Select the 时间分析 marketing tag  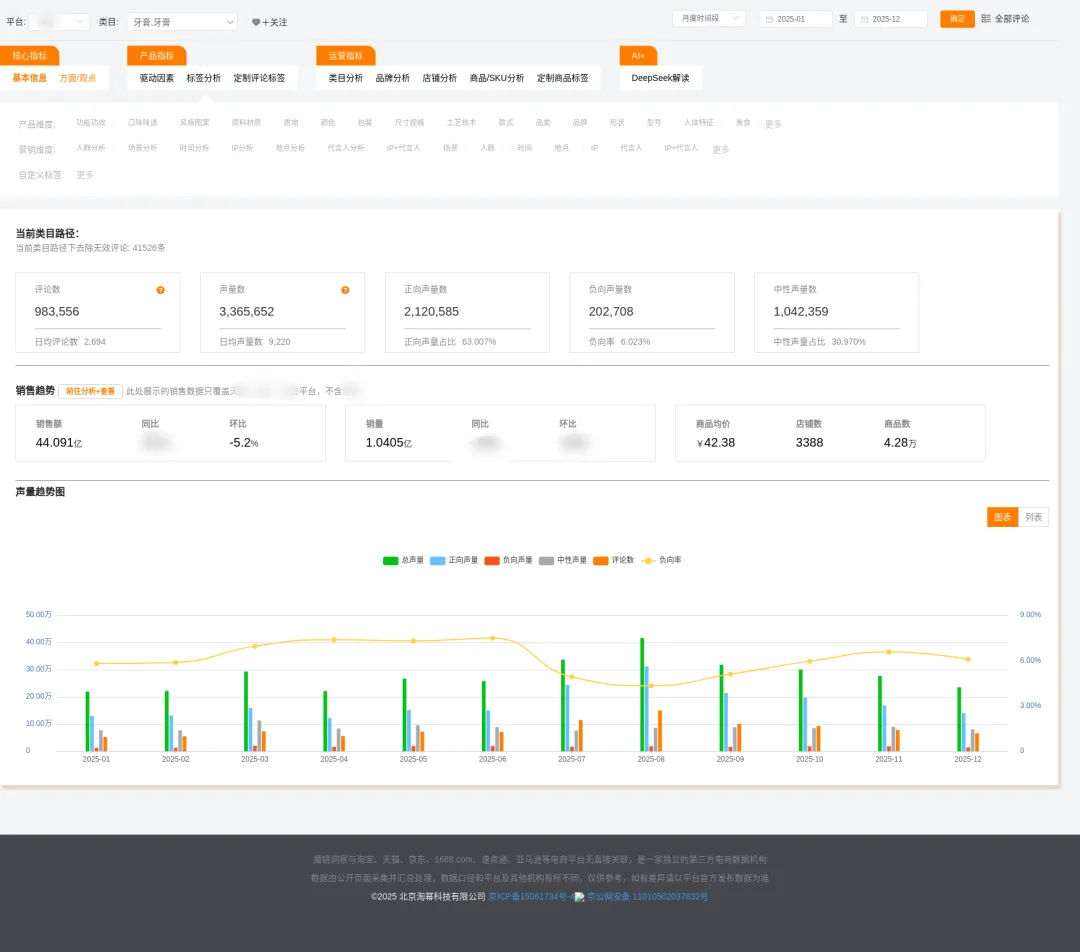[x=194, y=148]
